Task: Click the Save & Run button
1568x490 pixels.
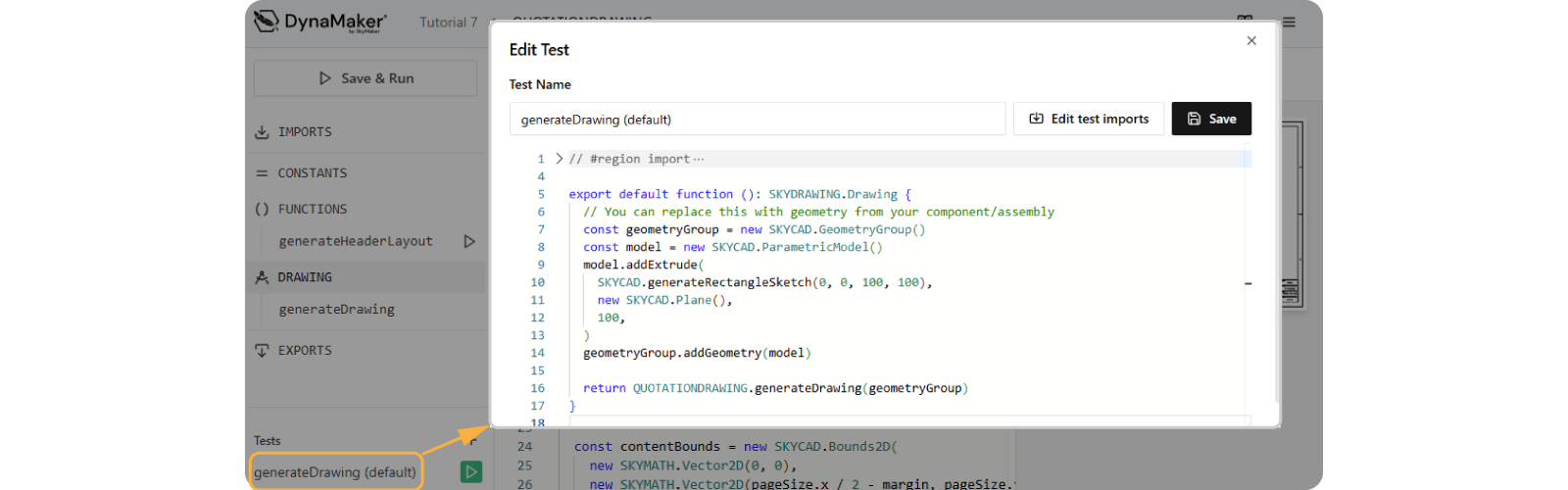Action: pyautogui.click(x=366, y=78)
